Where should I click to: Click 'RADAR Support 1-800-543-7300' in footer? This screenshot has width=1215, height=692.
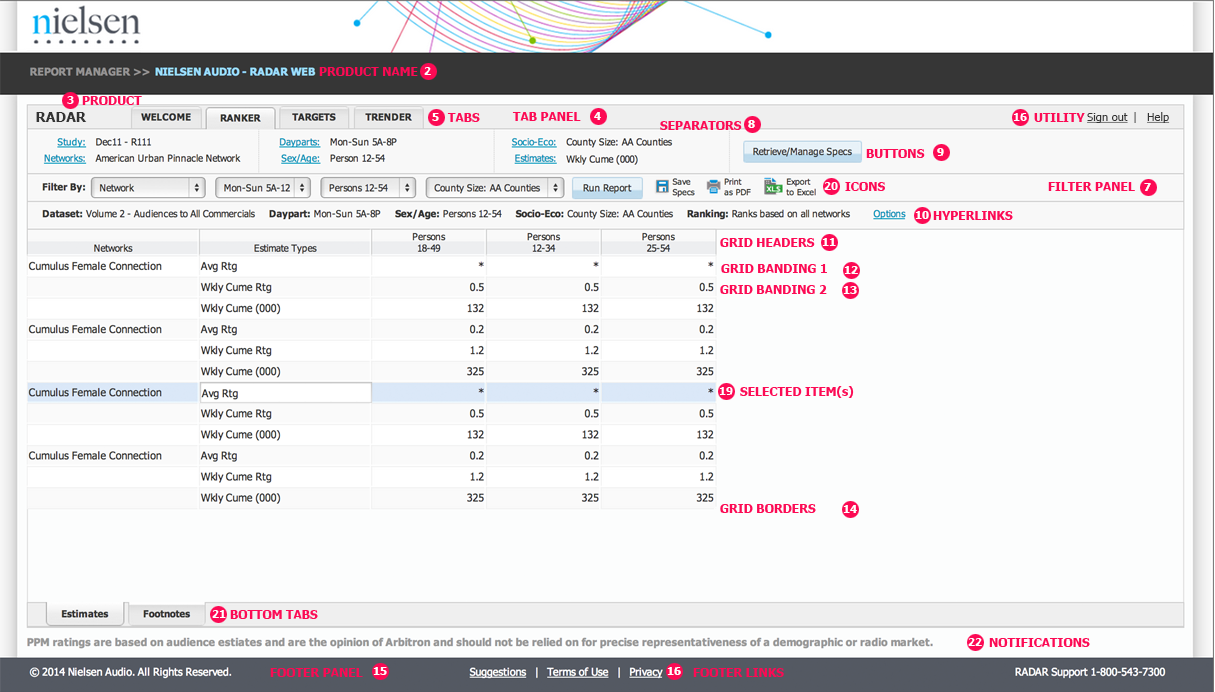tap(1090, 672)
